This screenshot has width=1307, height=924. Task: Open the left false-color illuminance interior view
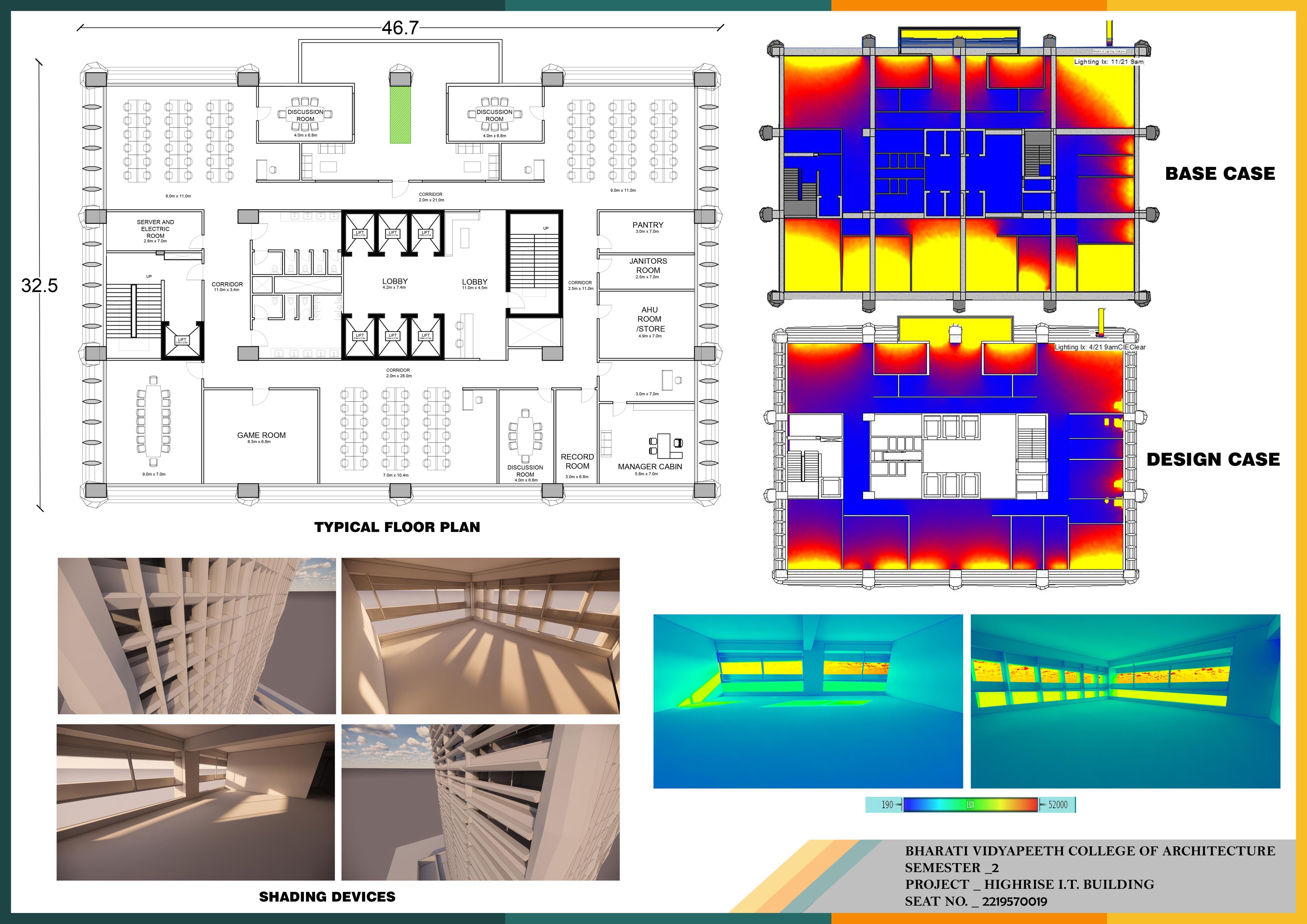coord(808,701)
